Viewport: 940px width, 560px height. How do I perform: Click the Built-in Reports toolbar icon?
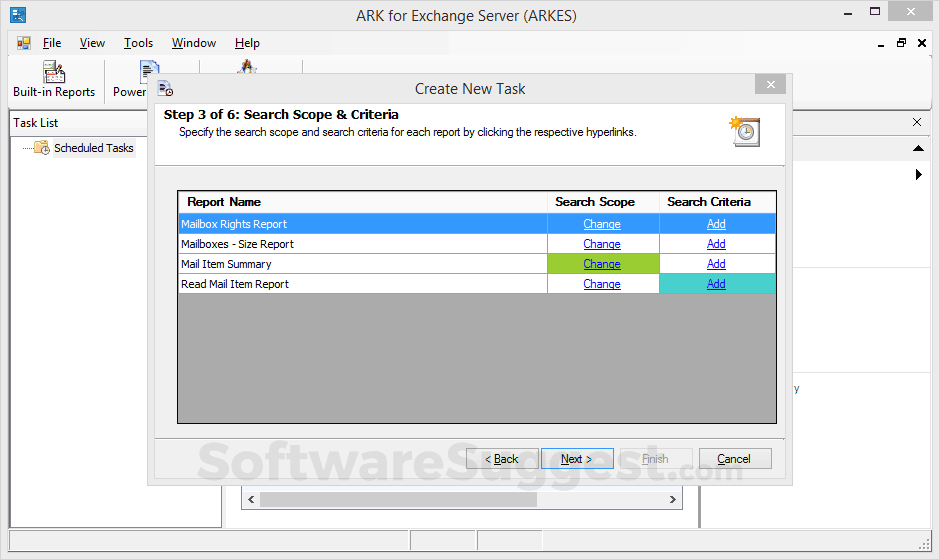pos(54,72)
